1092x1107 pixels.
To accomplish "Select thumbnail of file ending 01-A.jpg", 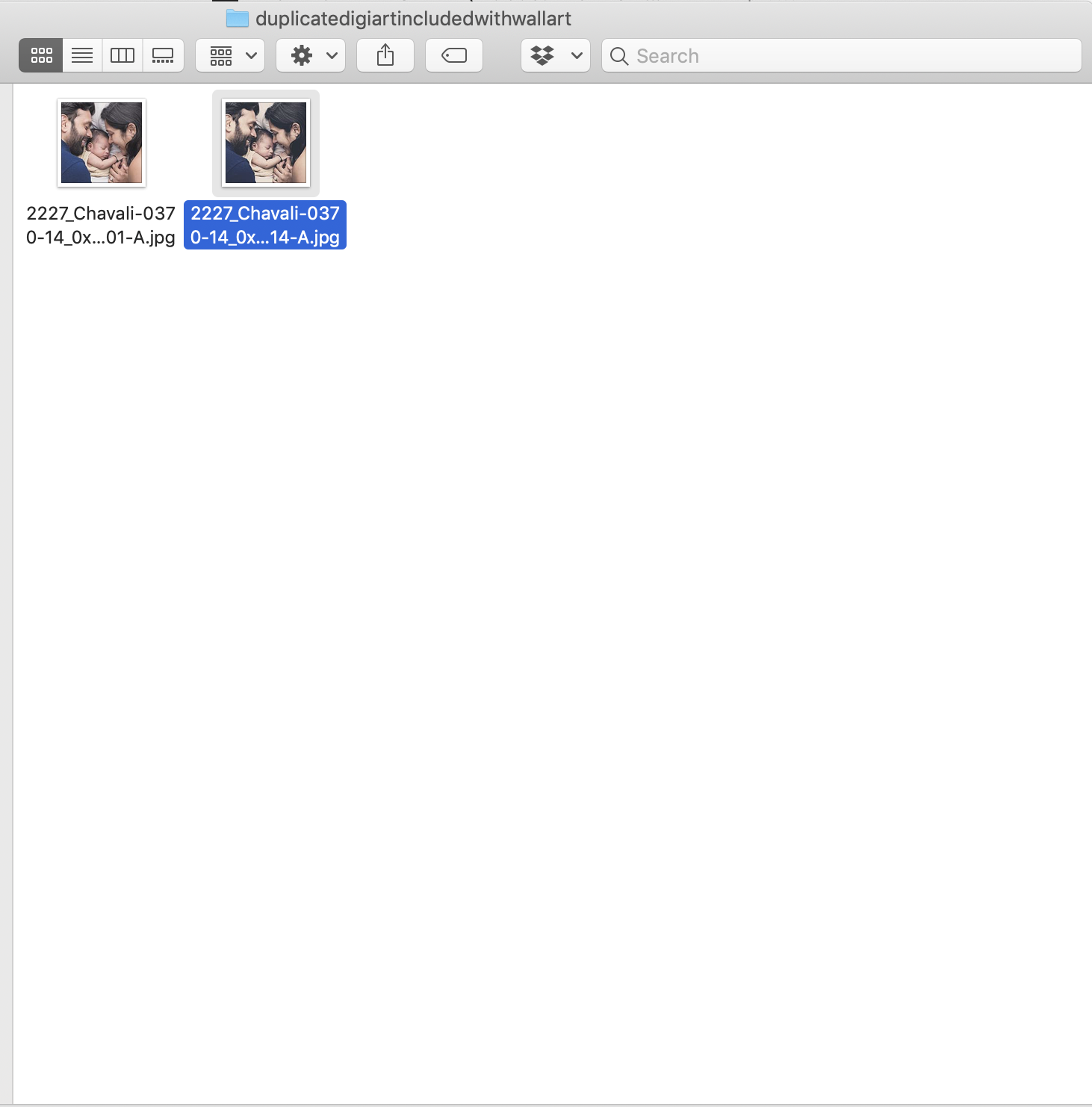I will coord(102,143).
